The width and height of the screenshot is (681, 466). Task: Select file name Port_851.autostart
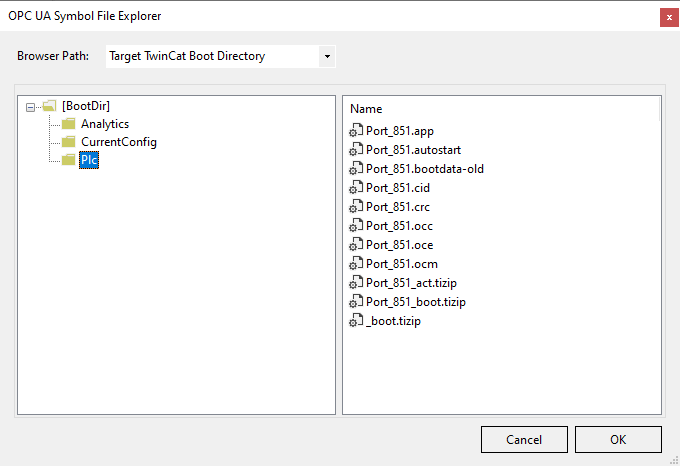(413, 150)
